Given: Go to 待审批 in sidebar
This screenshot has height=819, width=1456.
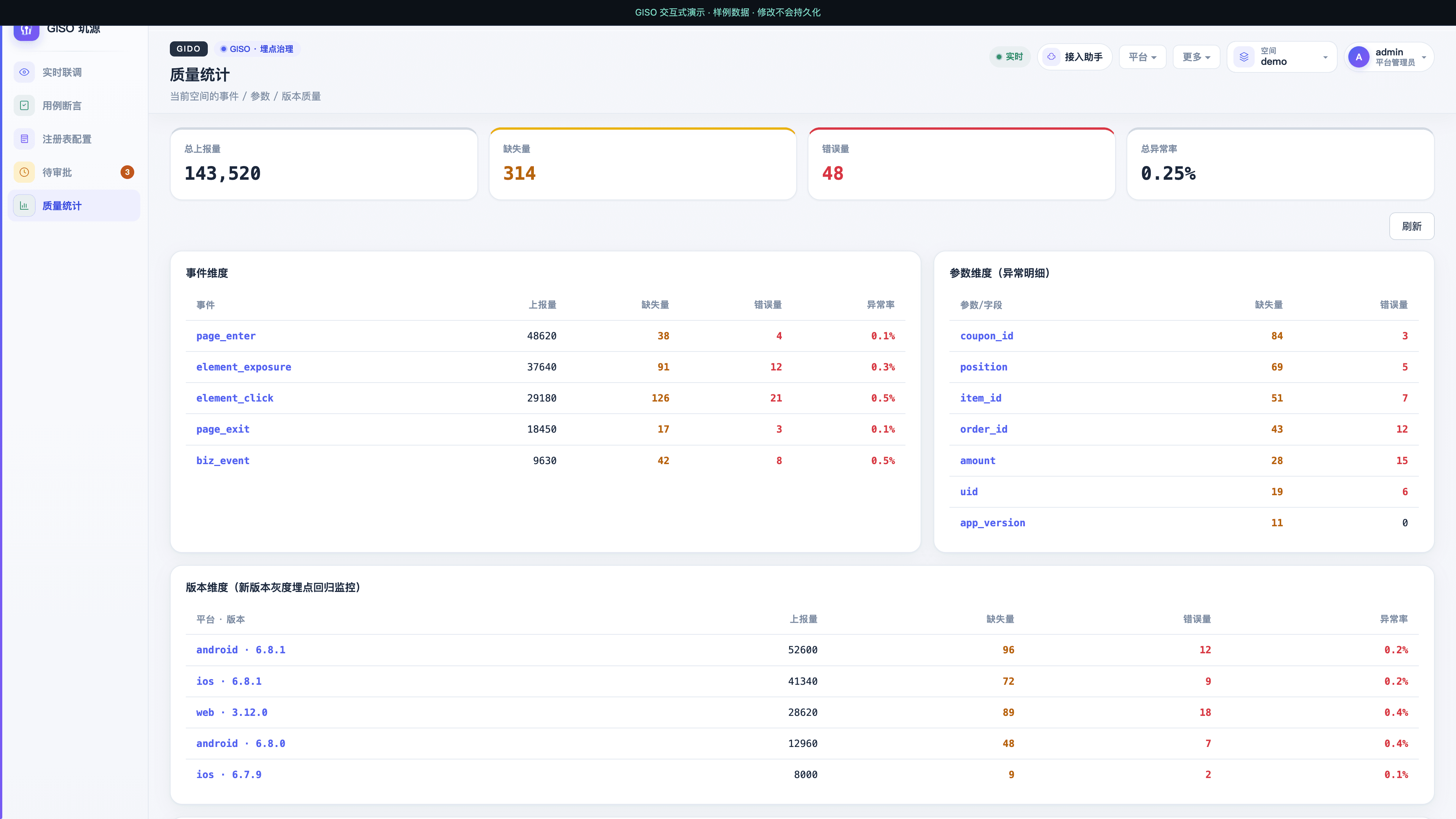Looking at the screenshot, I should click(x=74, y=173).
